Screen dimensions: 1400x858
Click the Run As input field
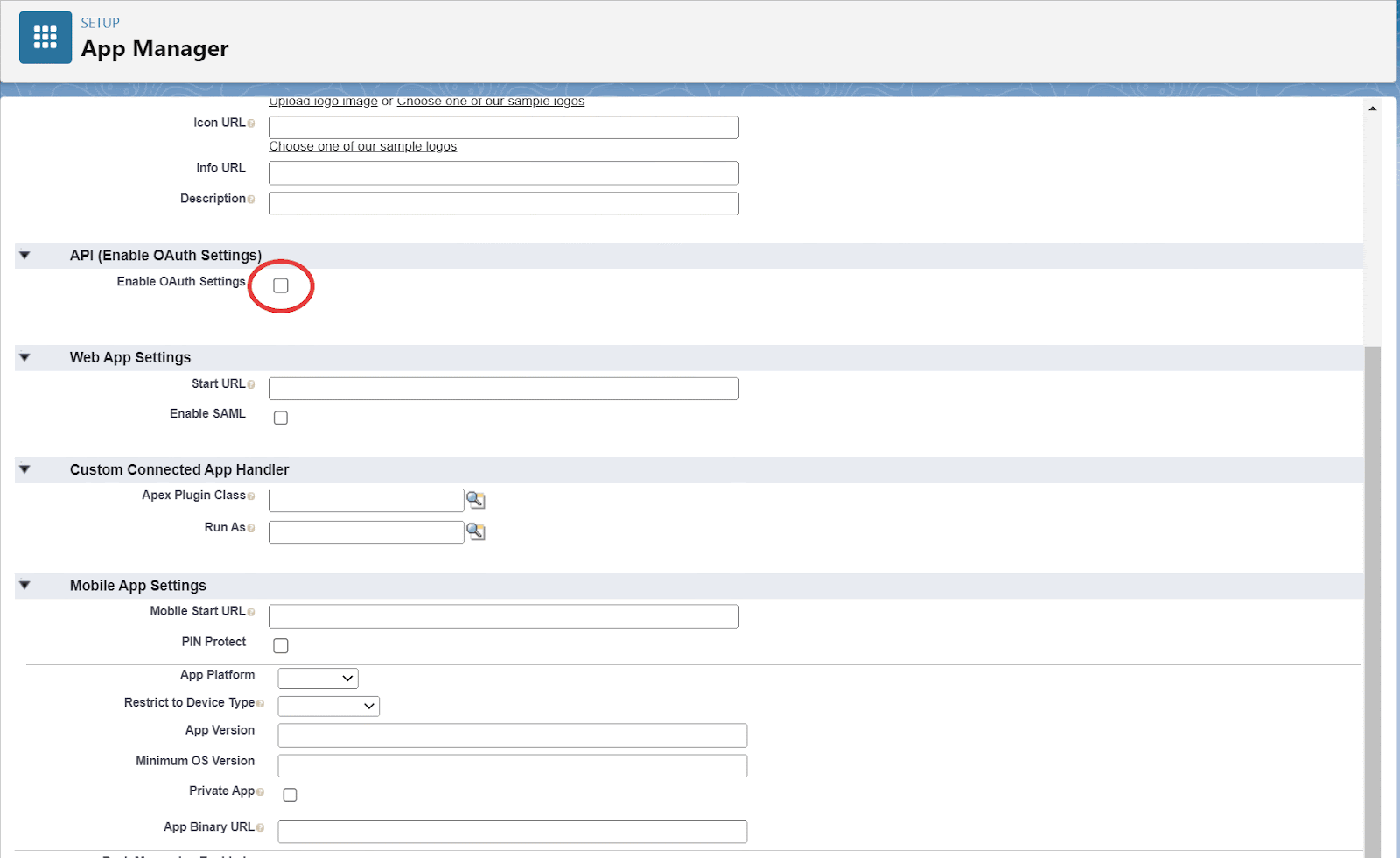point(366,531)
